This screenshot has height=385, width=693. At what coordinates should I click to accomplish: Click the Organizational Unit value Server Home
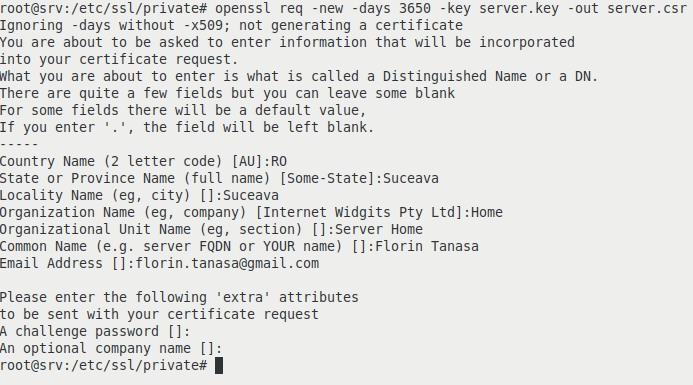tap(379, 229)
